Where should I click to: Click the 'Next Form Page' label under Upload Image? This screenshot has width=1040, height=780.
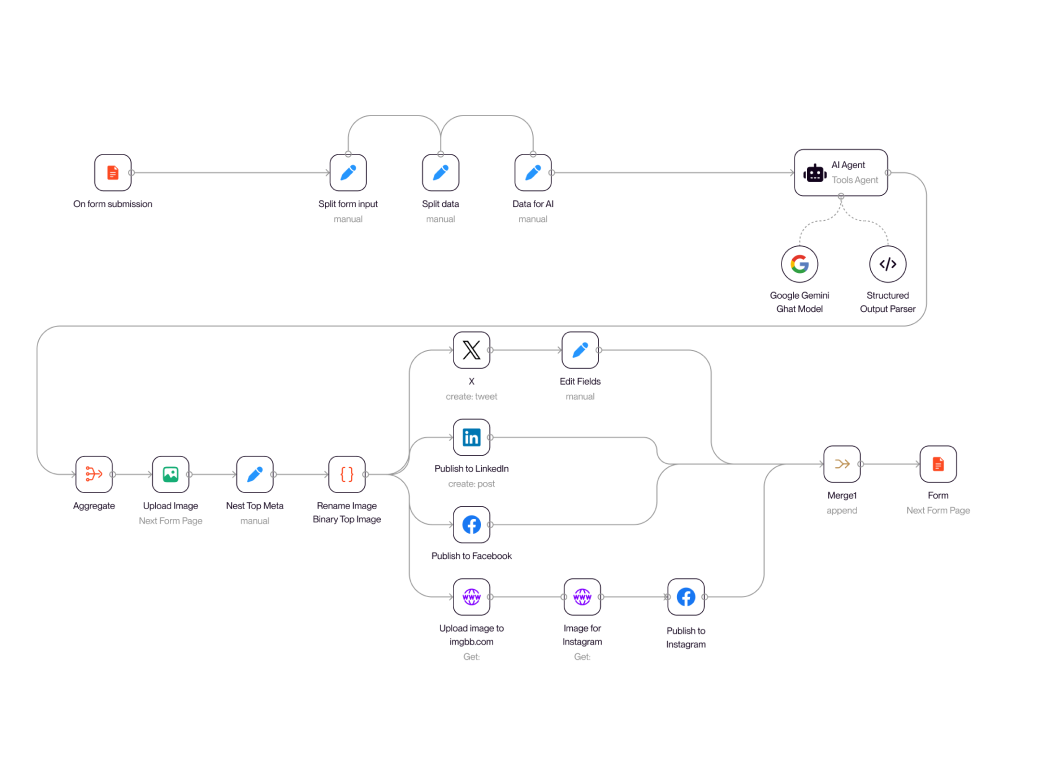tap(170, 521)
